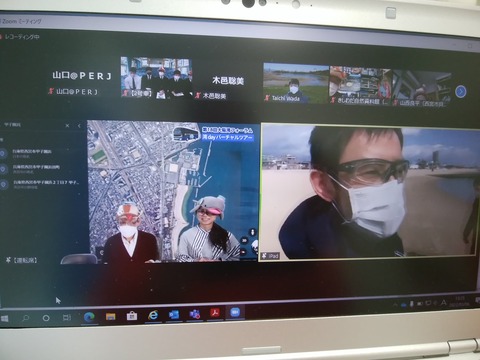Click the shared virtual tour map video
The image size is (480, 360).
(173, 192)
